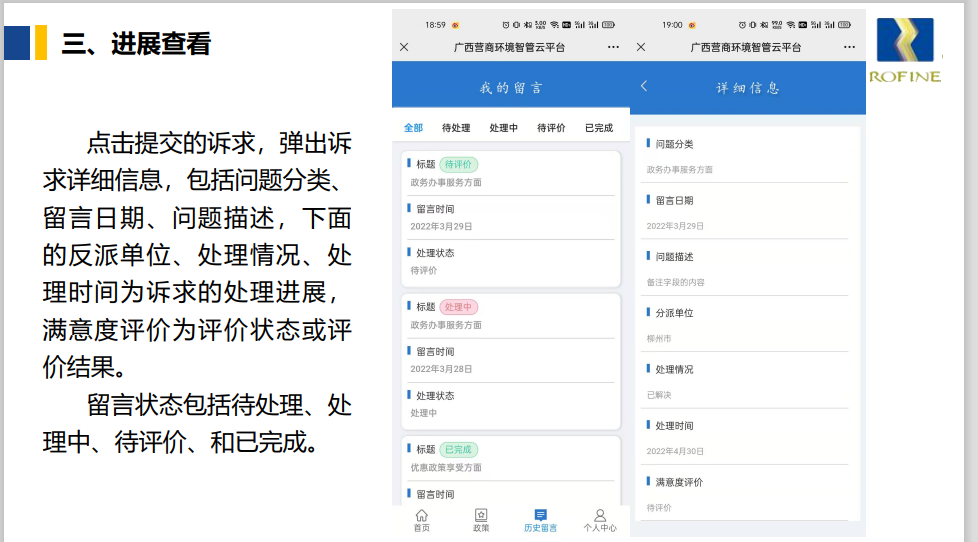978x542 pixels.
Task: Select the 历史留言 icon in bottom bar
Action: [540, 519]
